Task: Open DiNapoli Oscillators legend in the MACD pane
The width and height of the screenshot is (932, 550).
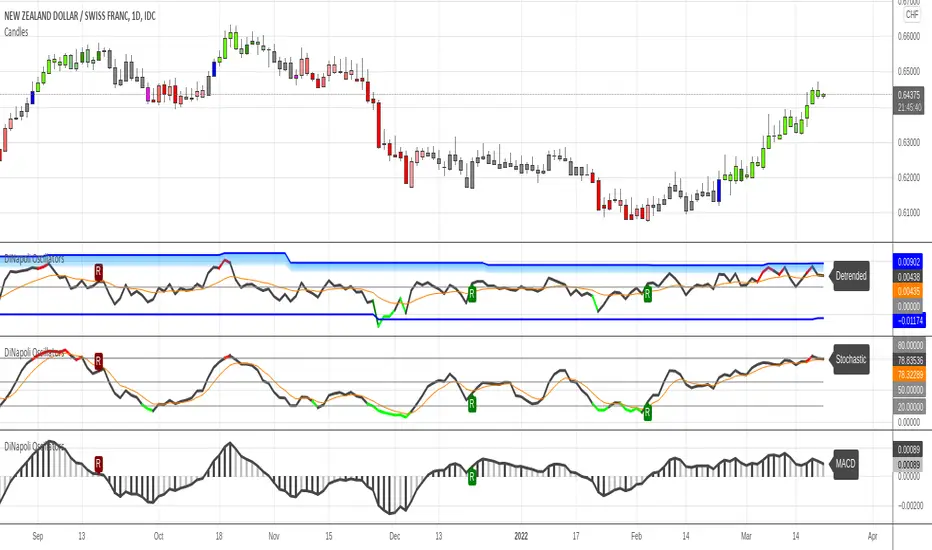Action: (35, 446)
